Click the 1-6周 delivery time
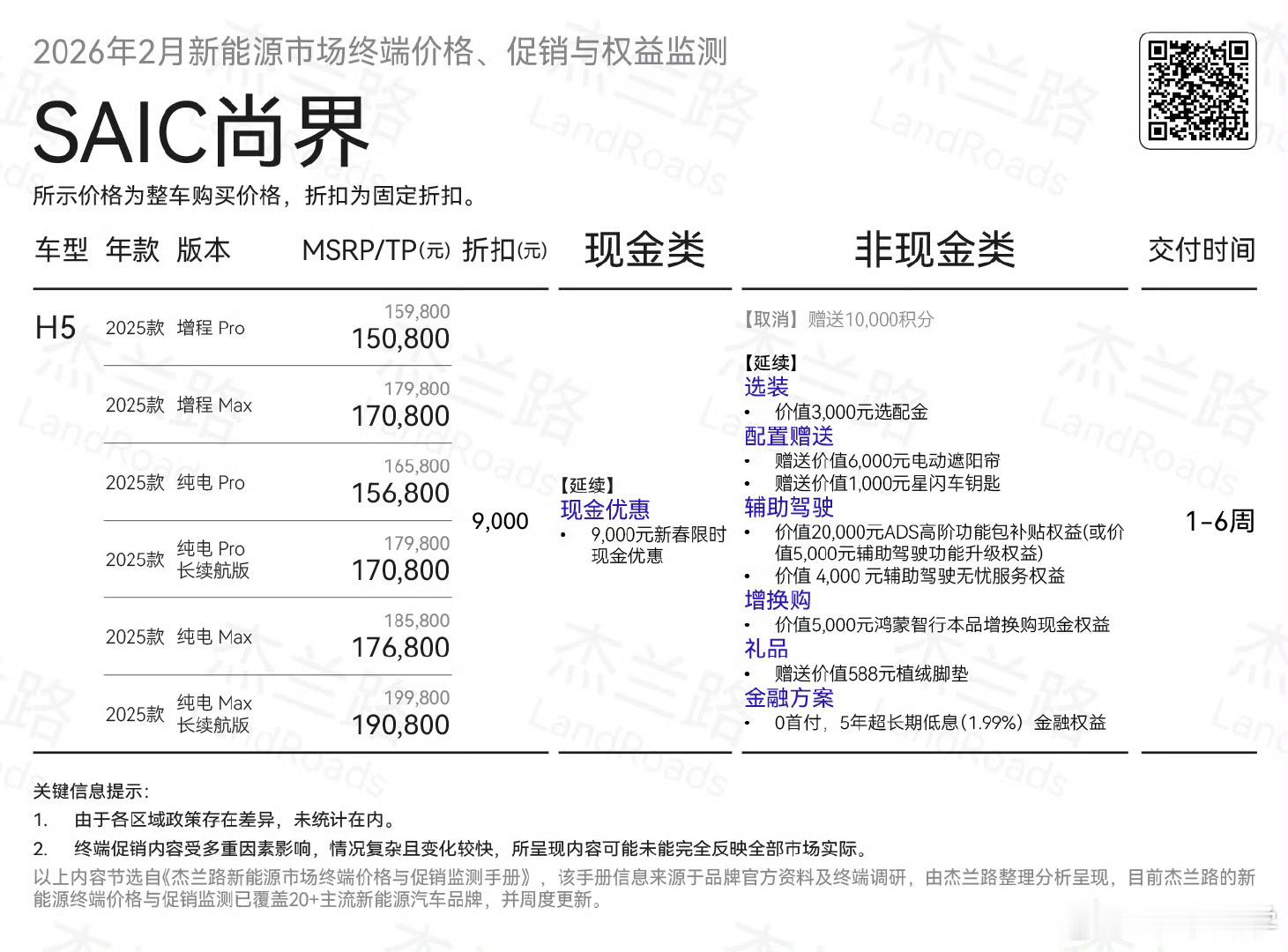1288x952 pixels. coord(1220,521)
